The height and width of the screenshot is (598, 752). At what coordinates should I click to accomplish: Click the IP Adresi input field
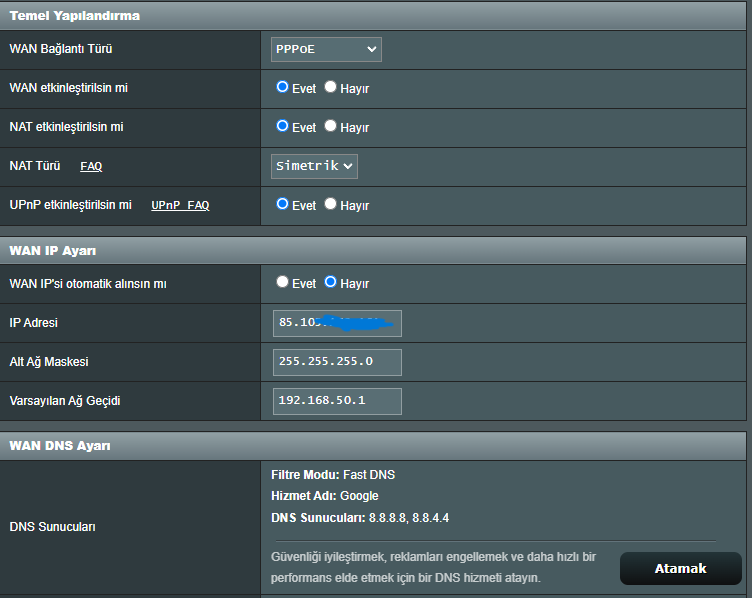tap(337, 323)
